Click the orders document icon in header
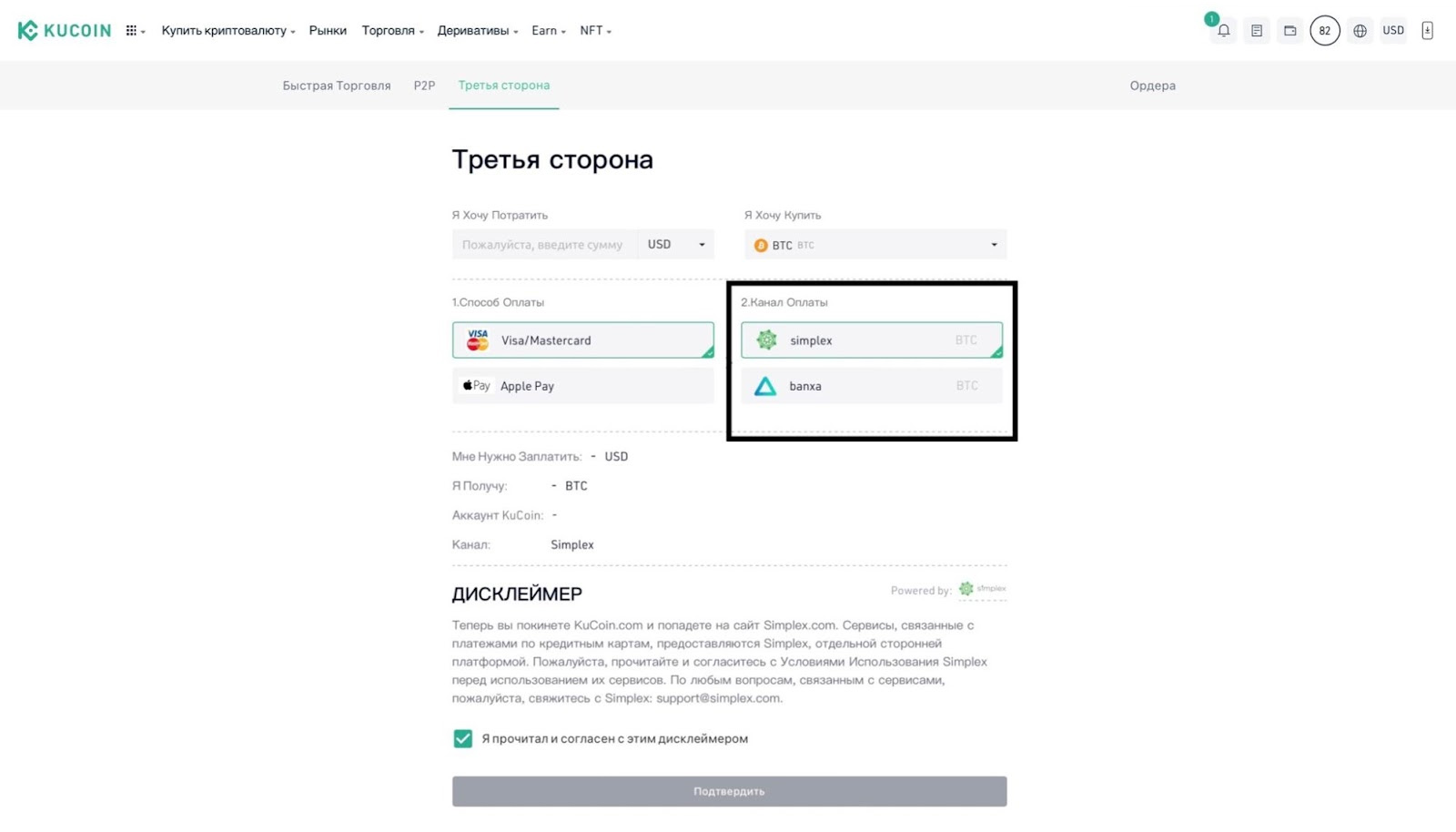Screen dimensions: 1456x832 1257,30
